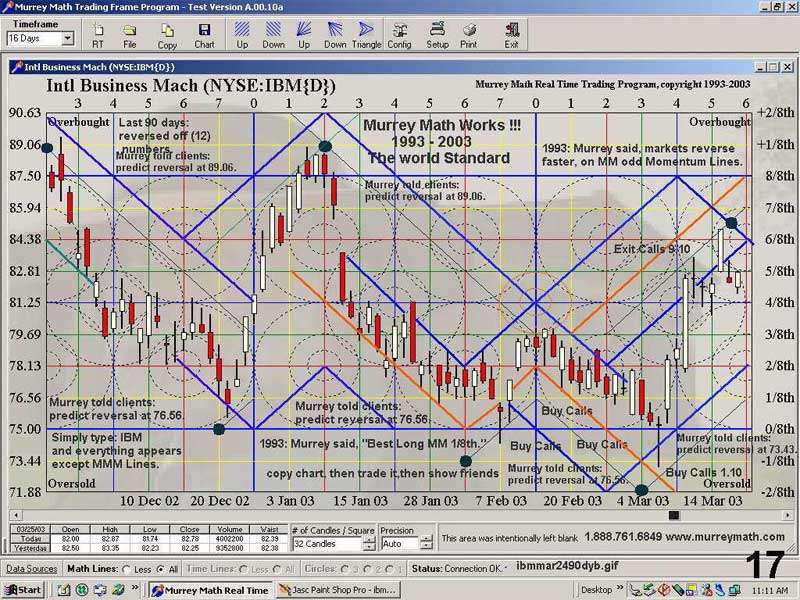This screenshot has width=800, height=600.
Task: Select Circles 3 radio button
Action: [x=345, y=569]
